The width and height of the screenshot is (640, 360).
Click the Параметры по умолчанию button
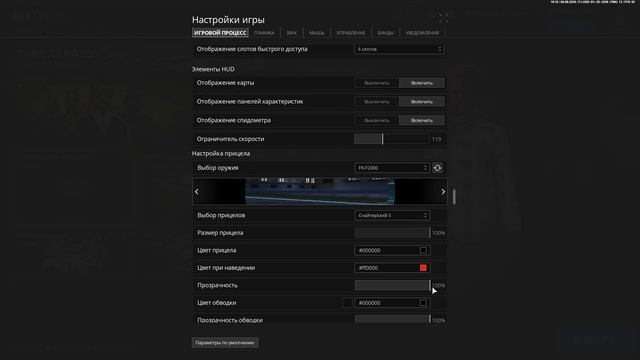coord(225,342)
